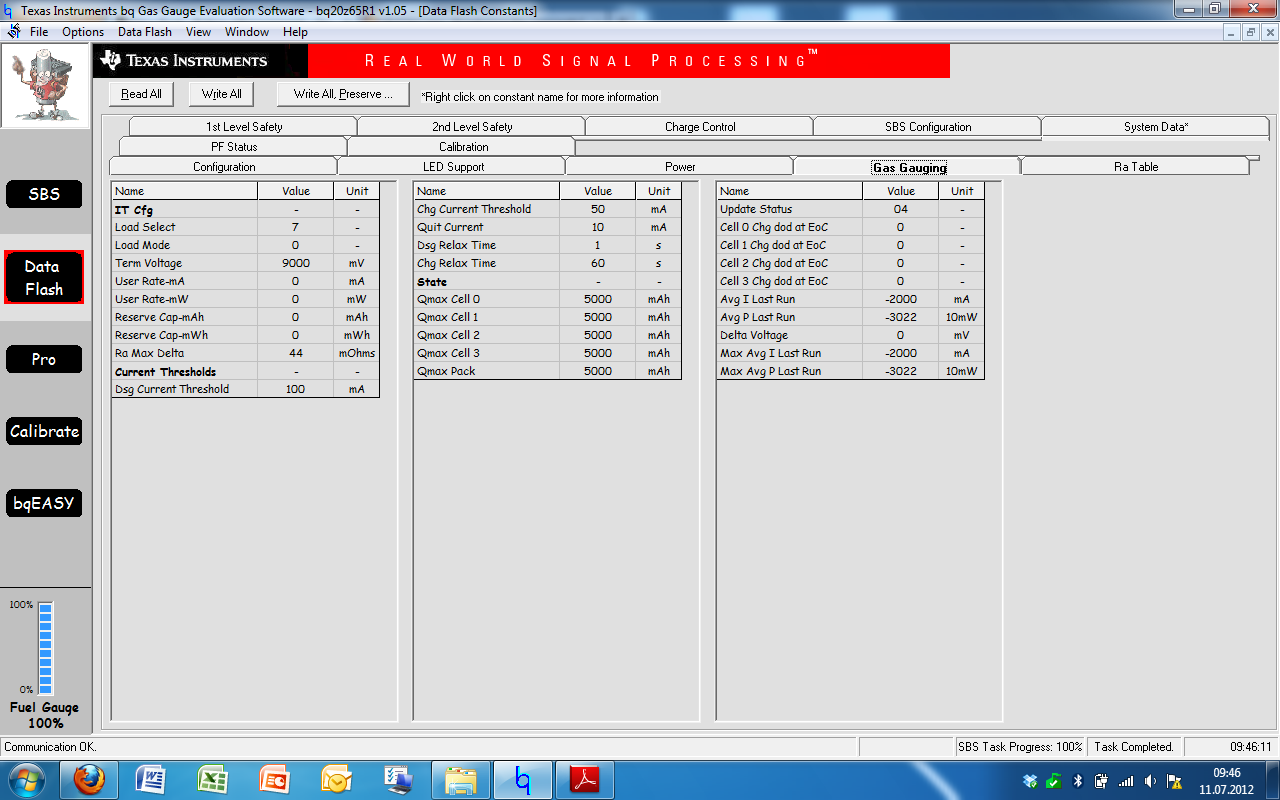Screen dimensions: 1280x800
Task: Switch to the SBS Configuration tab
Action: [x=928, y=127]
